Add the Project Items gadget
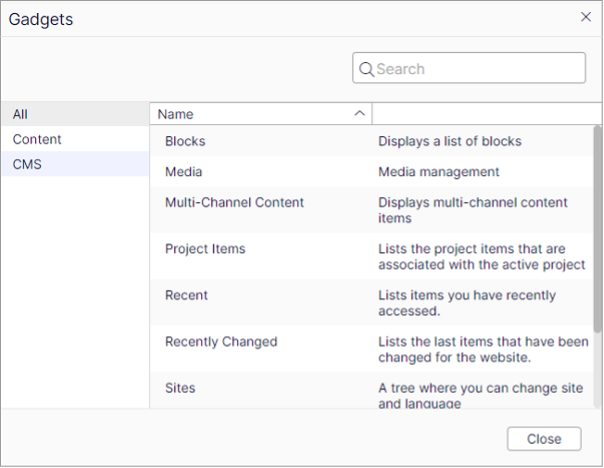 (205, 248)
